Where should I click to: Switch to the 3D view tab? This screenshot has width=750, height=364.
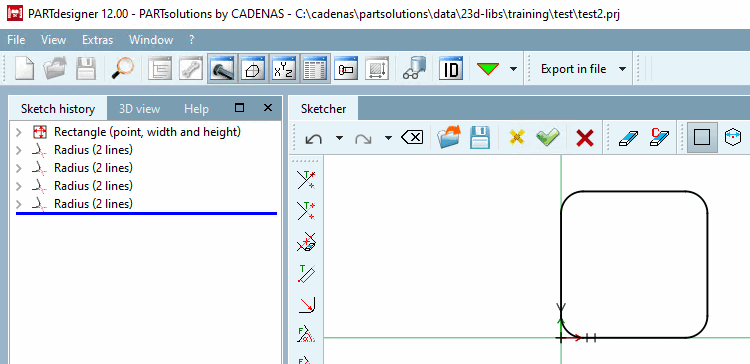point(139,109)
